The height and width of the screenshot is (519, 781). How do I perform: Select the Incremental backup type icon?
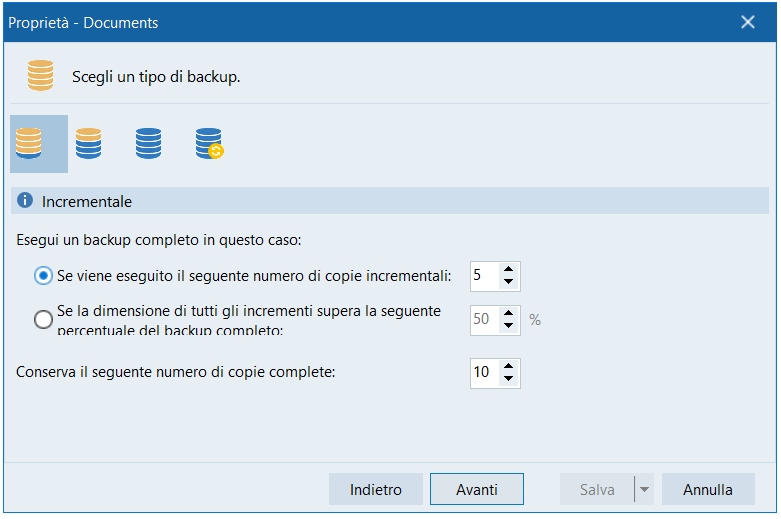[x=29, y=144]
